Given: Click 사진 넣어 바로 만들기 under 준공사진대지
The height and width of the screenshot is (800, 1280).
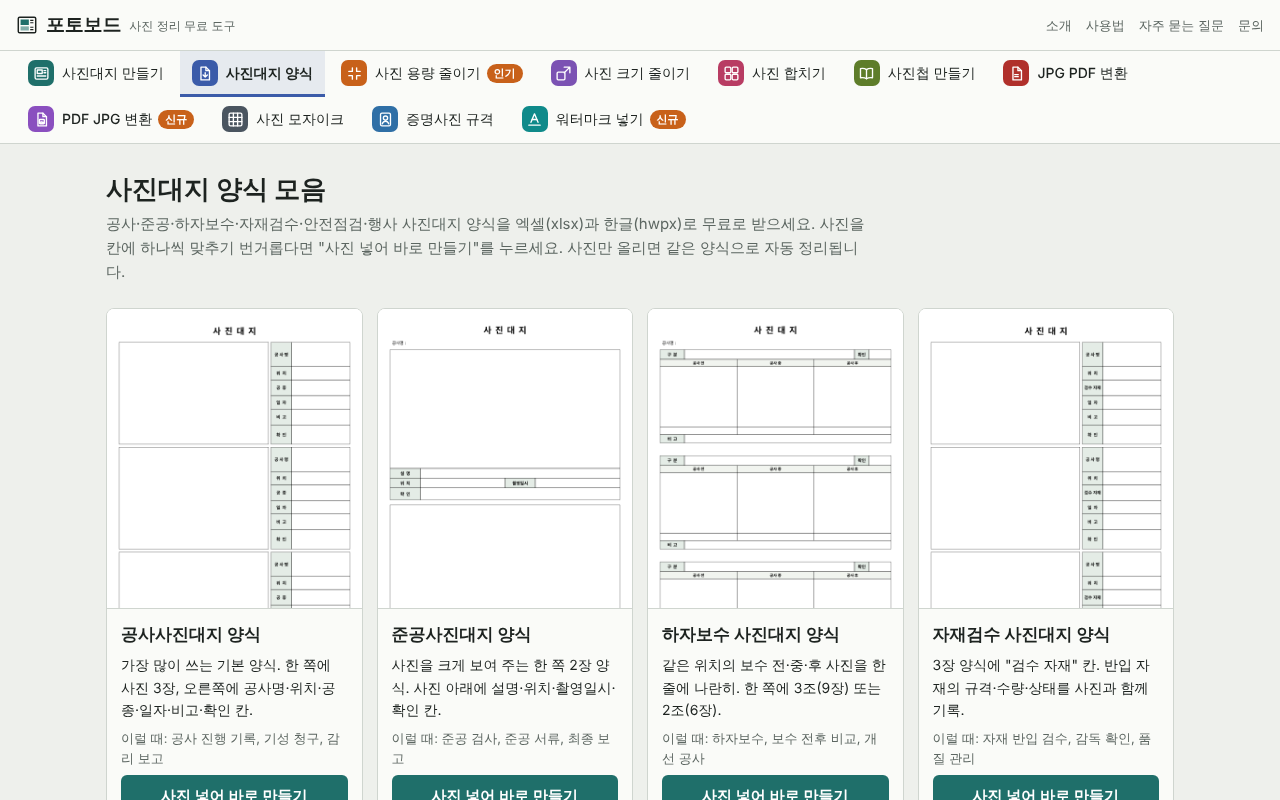Looking at the screenshot, I should click(505, 788).
